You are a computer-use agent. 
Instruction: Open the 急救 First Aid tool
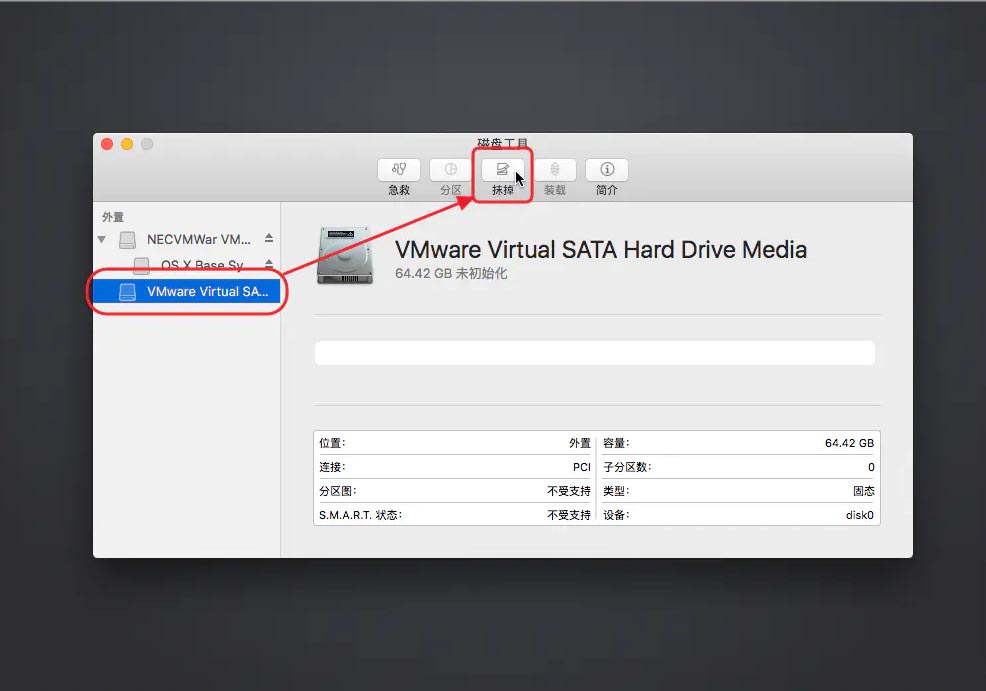[x=399, y=169]
